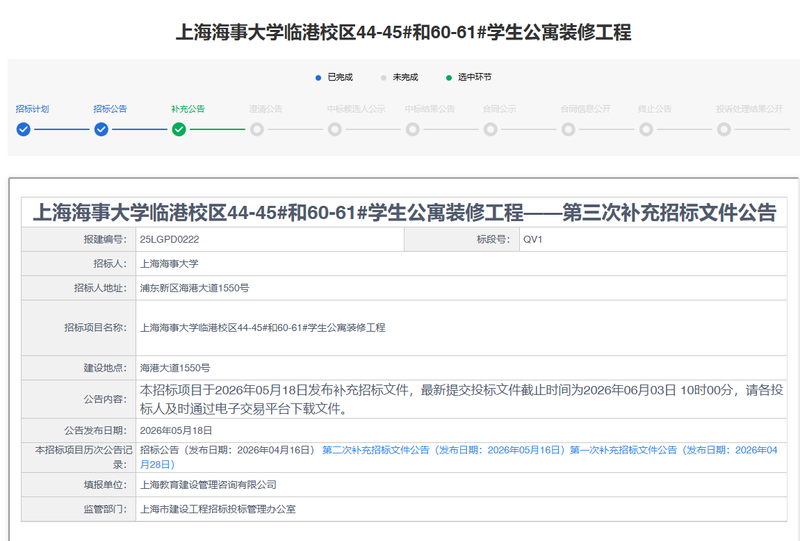The image size is (800, 541).
Task: Click the blue check circle under 招标公告
Action: pyautogui.click(x=101, y=130)
